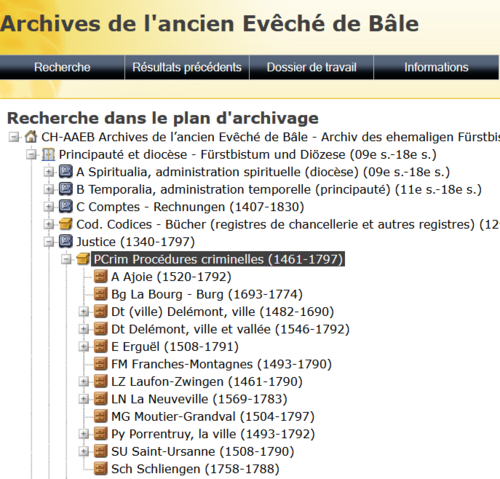The height and width of the screenshot is (479, 500).
Task: Select A Spiritualia, administration spirituelle entry
Action: coord(263,172)
